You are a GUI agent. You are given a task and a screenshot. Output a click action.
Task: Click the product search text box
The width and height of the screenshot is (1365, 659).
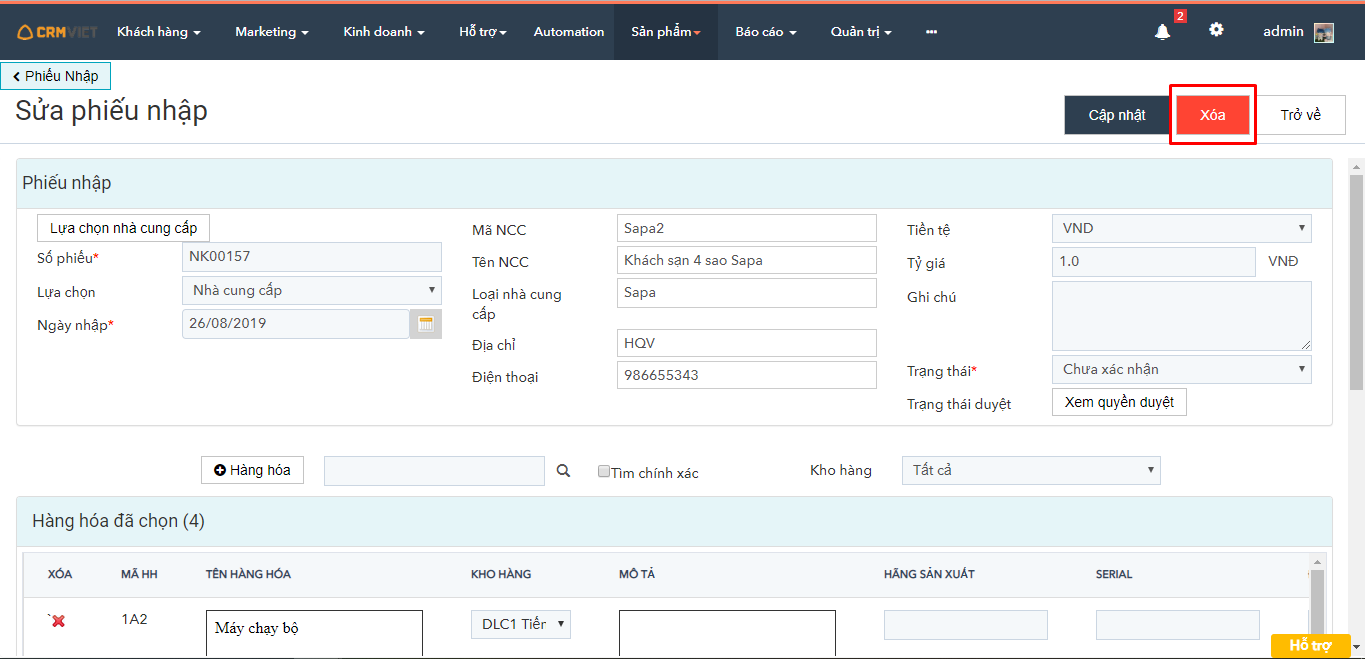(434, 471)
